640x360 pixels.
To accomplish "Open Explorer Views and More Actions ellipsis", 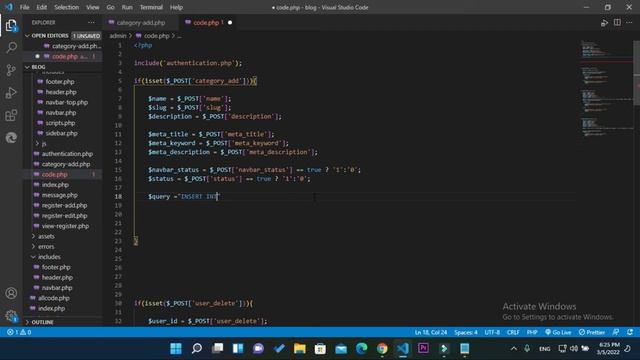I will [91, 22].
